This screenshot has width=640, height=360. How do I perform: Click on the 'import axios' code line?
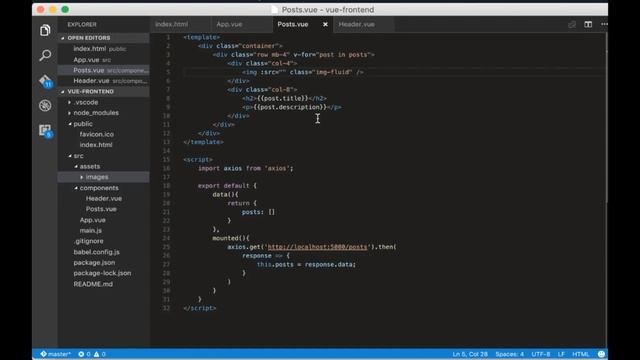click(x=245, y=168)
